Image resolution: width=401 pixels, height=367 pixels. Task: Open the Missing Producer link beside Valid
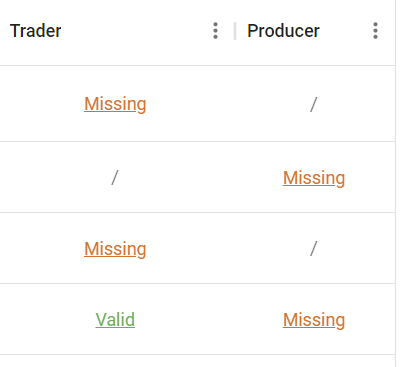pyautogui.click(x=314, y=320)
